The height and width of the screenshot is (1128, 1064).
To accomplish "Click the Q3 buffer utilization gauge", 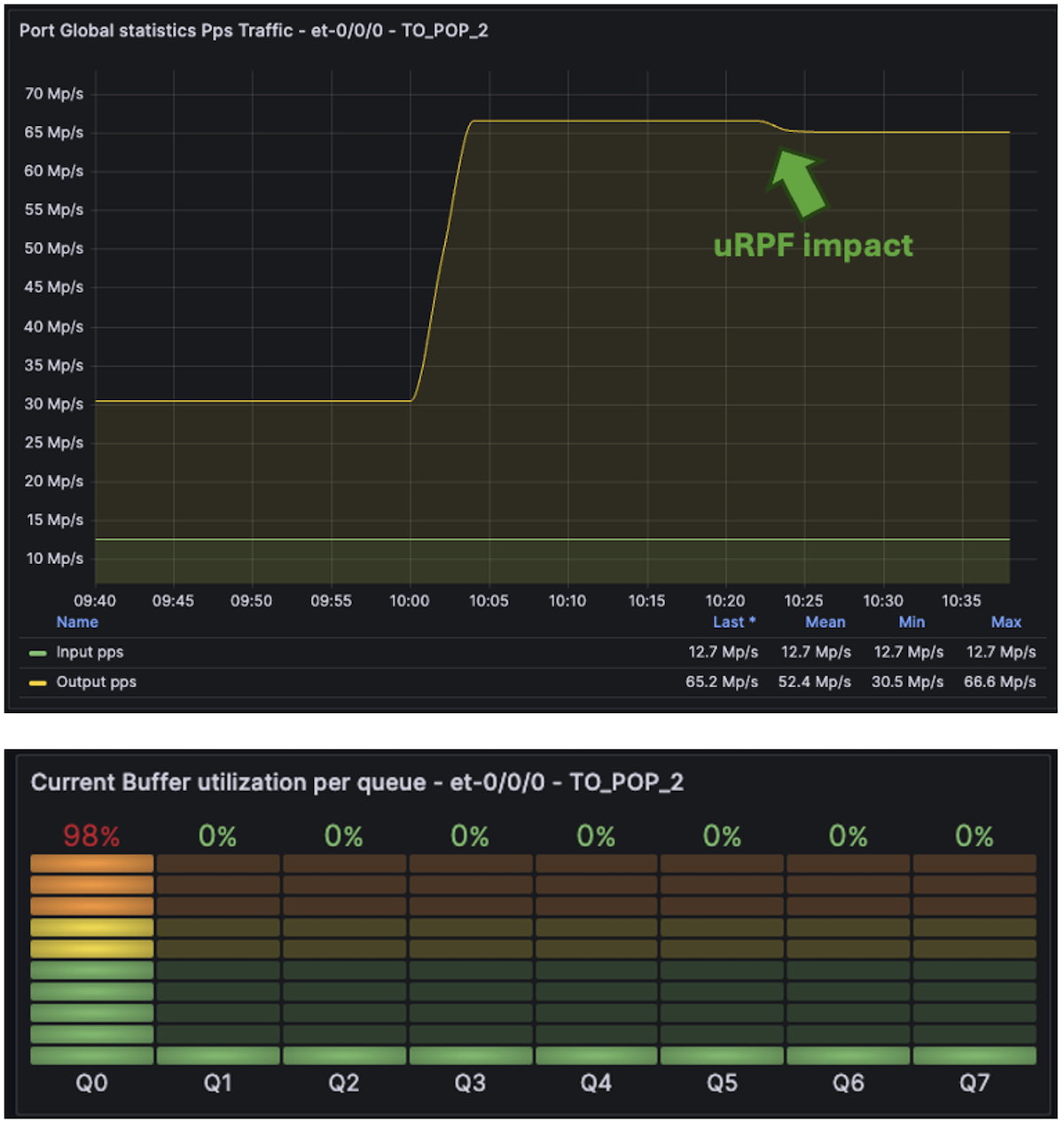I will click(x=471, y=958).
